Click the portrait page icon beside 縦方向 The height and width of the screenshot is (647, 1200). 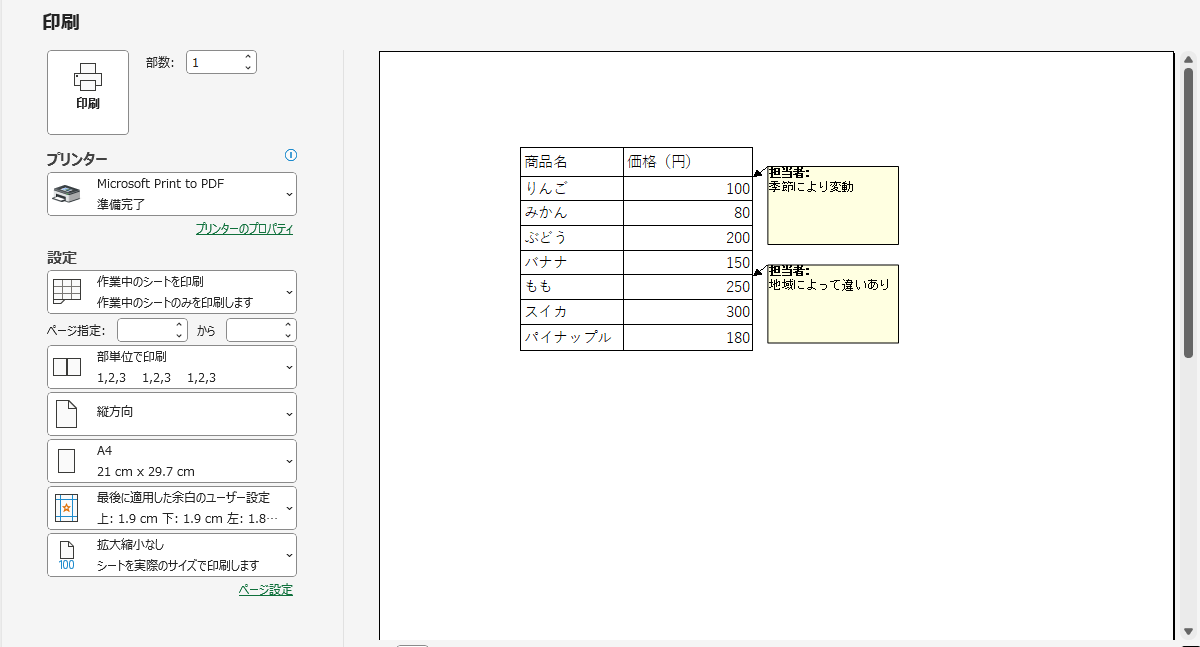tap(66, 413)
